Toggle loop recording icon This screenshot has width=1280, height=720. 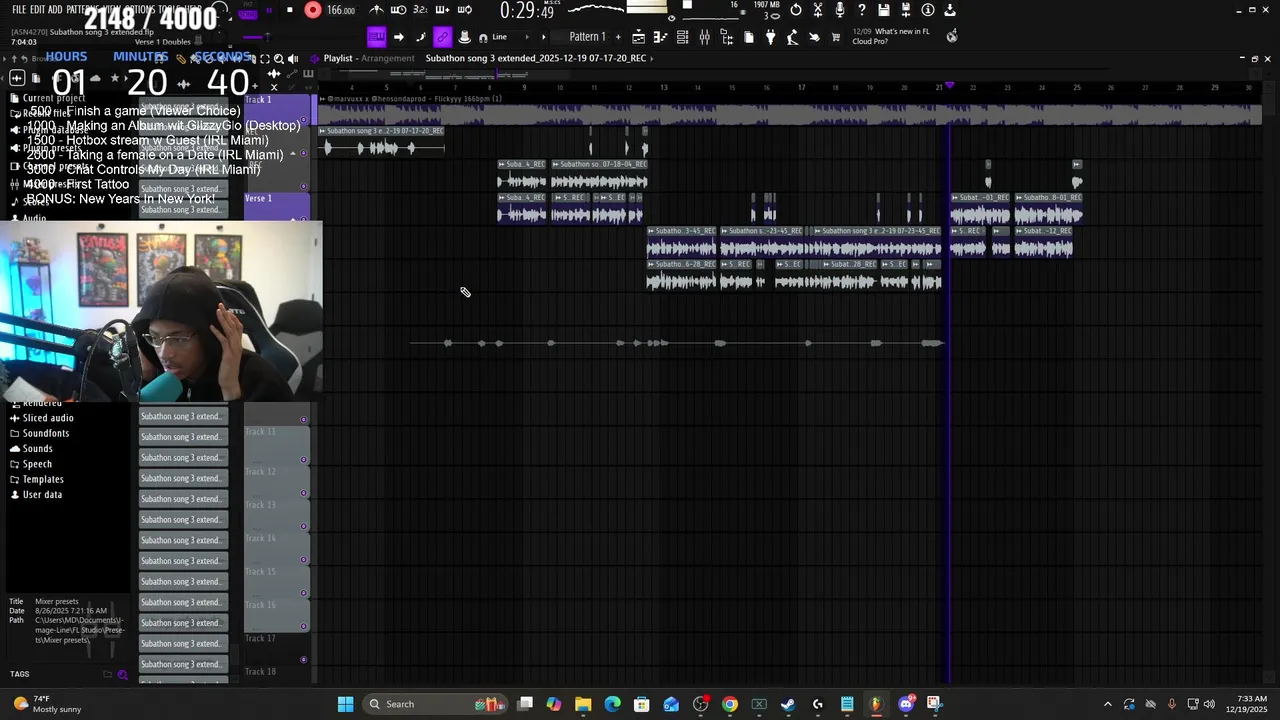464,10
